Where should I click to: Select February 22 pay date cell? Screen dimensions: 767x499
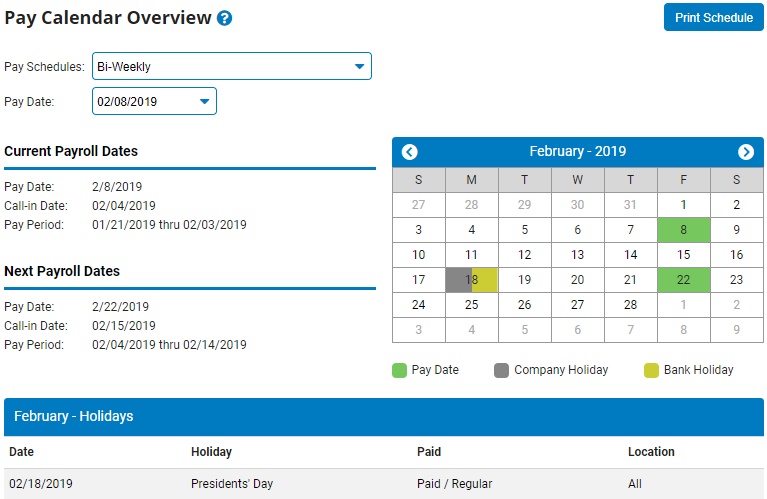tap(684, 280)
